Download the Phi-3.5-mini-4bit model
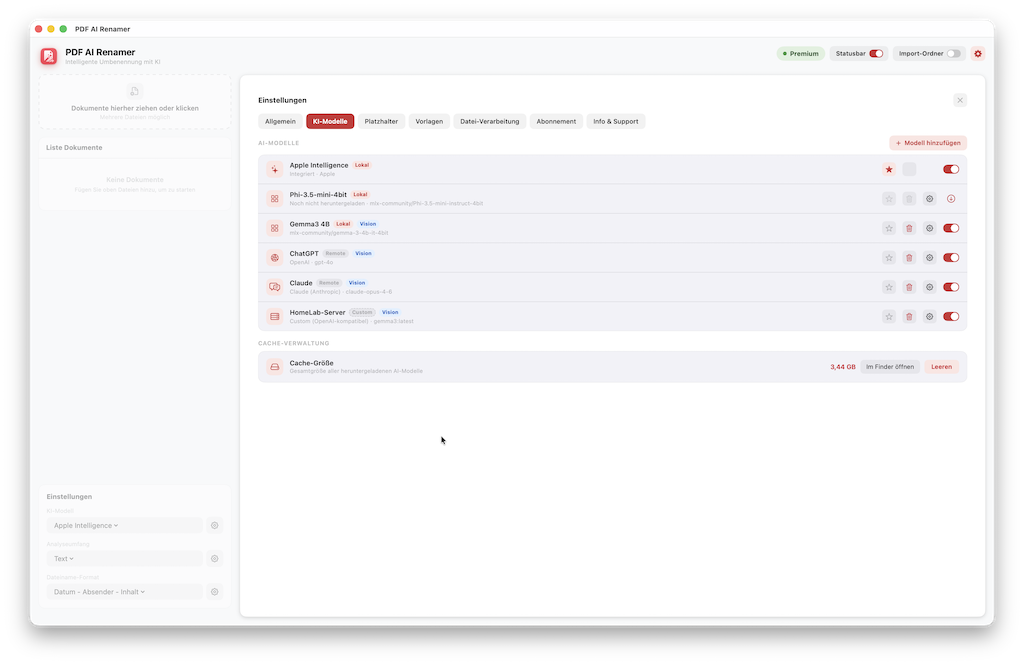Image resolution: width=1024 pixels, height=665 pixels. pyautogui.click(x=951, y=199)
